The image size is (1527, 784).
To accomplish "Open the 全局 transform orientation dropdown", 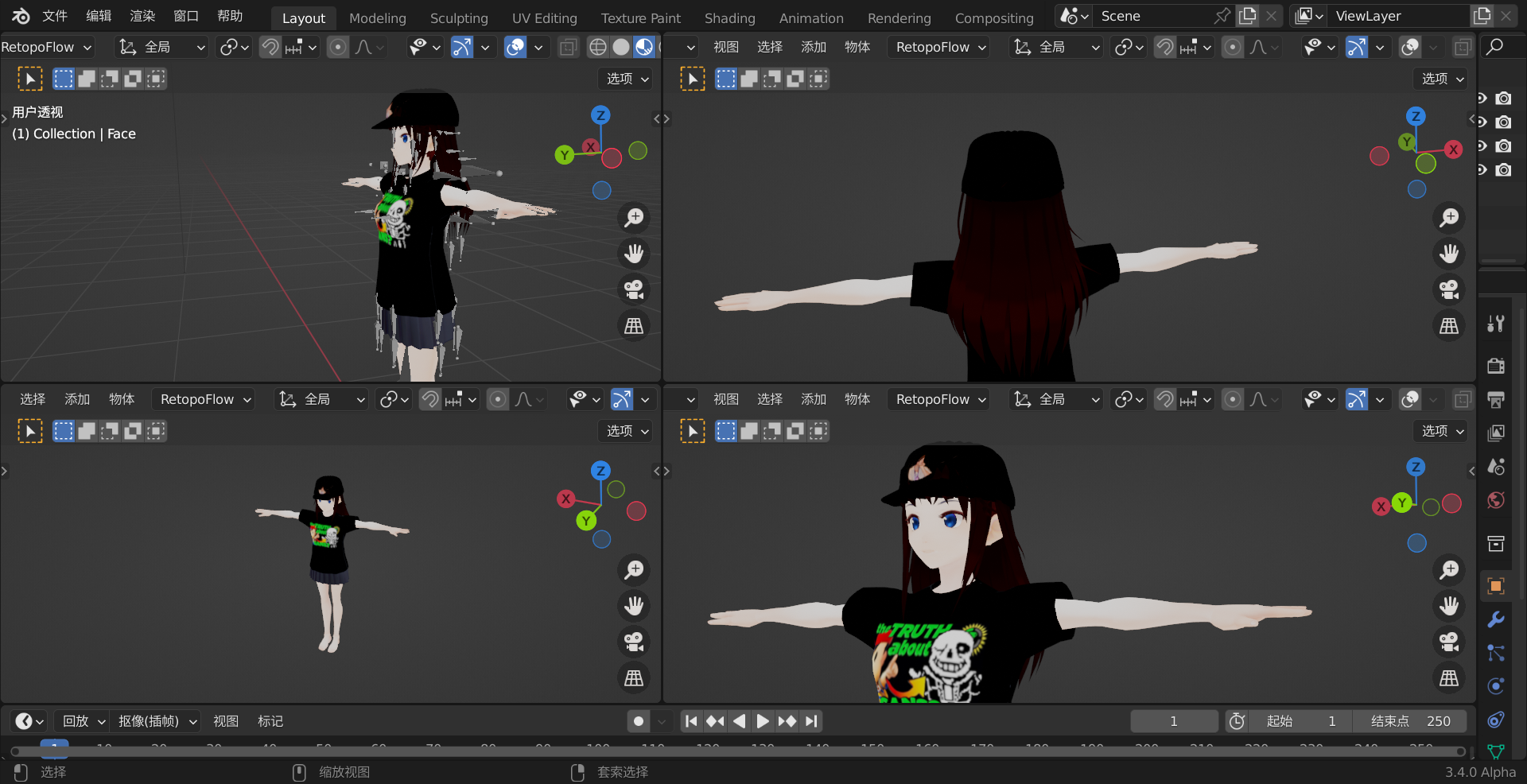I will 159,47.
